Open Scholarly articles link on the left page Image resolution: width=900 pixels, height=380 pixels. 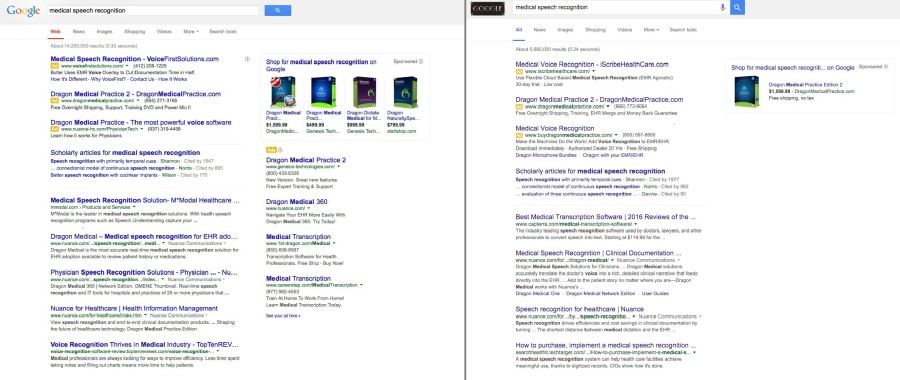(x=125, y=153)
